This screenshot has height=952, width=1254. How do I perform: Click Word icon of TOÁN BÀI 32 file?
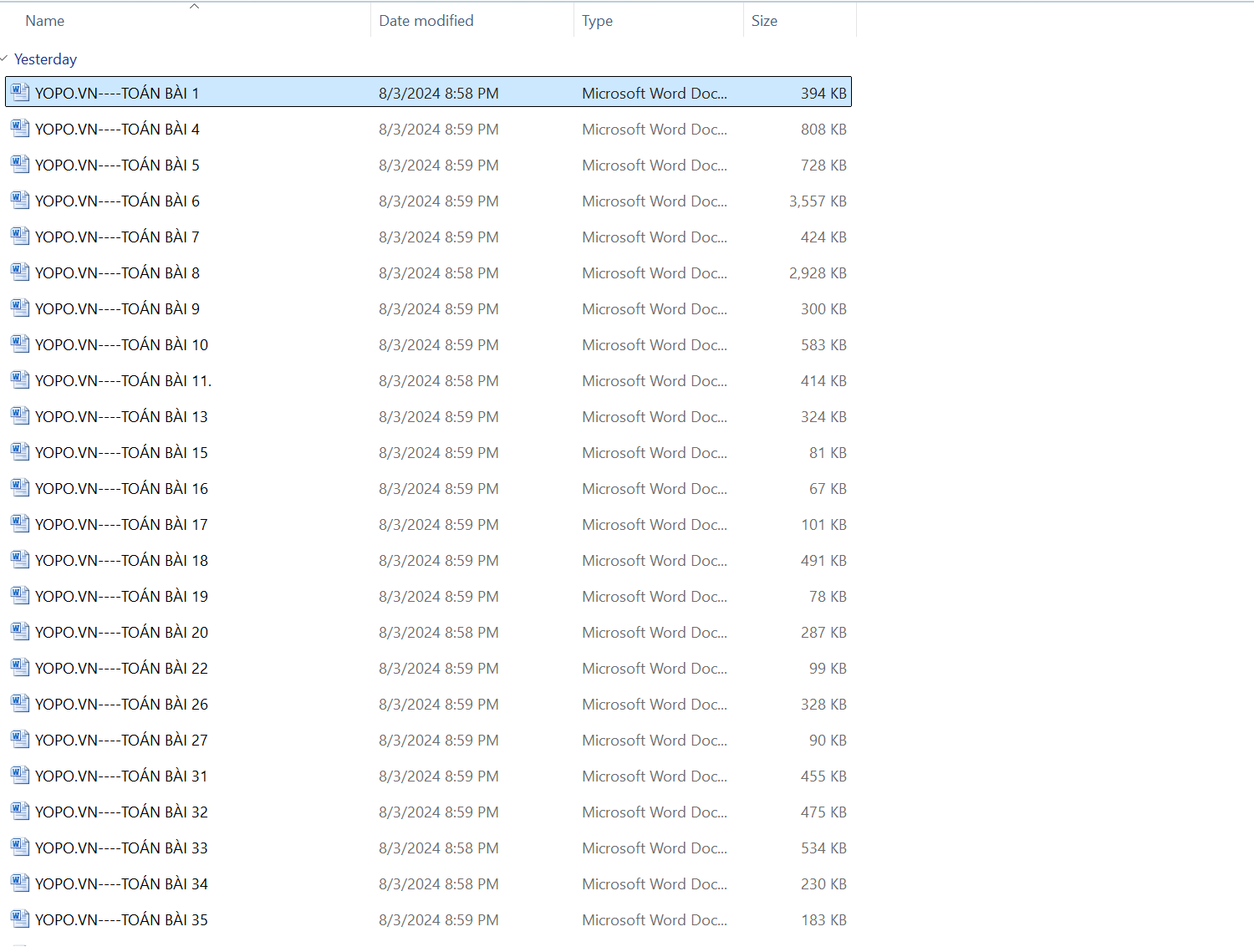20,811
